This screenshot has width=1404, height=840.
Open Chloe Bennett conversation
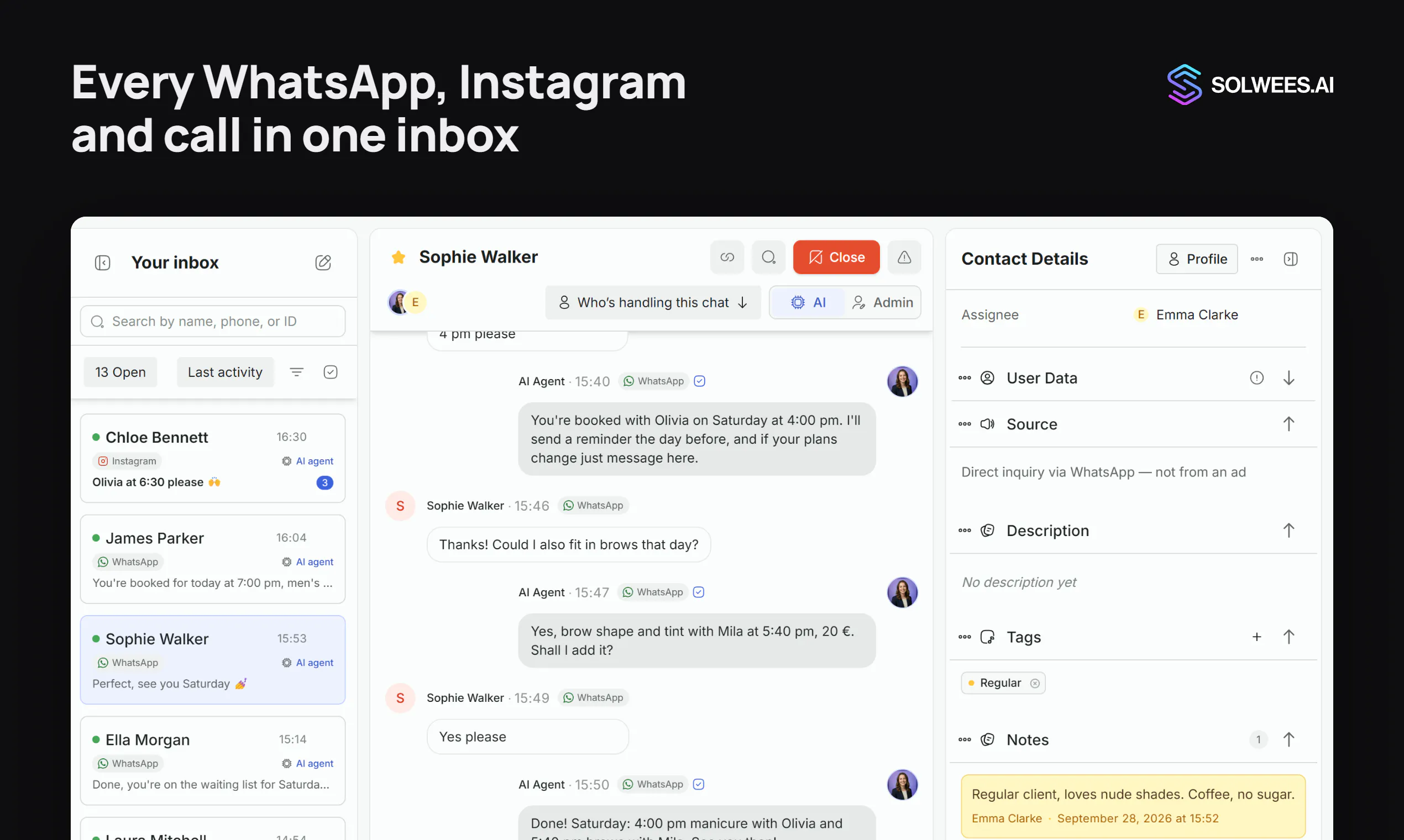[213, 459]
